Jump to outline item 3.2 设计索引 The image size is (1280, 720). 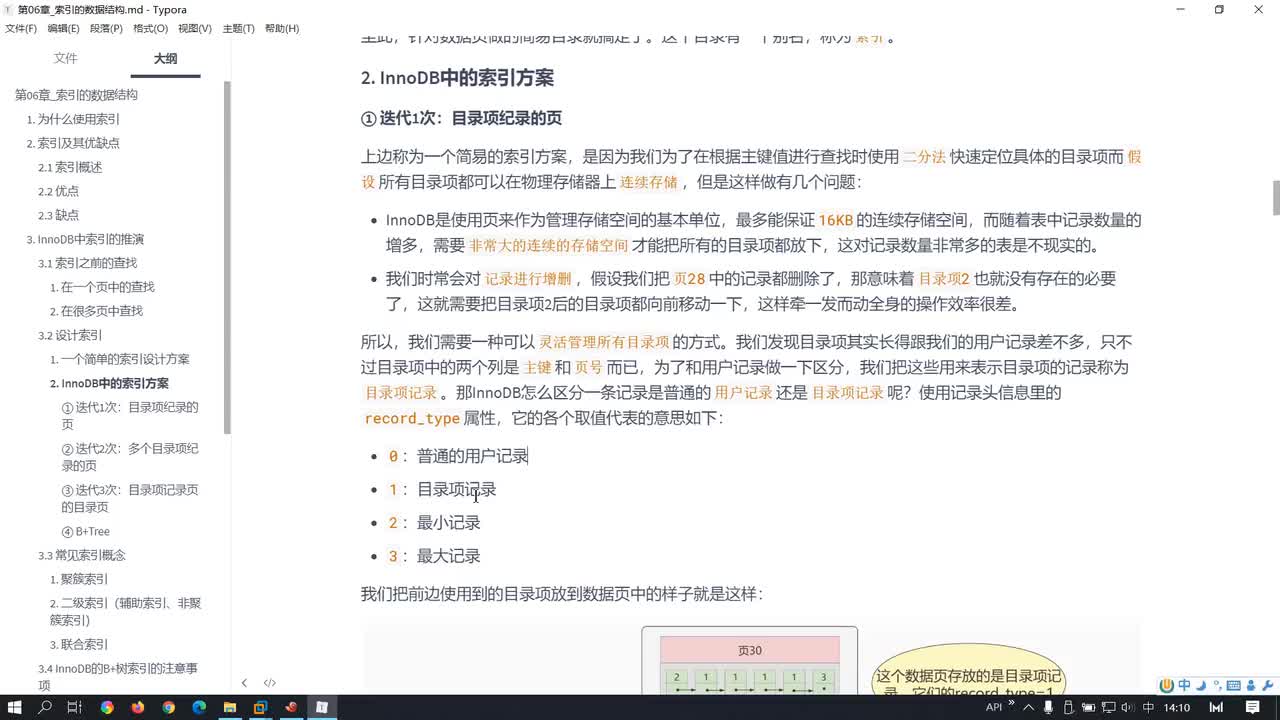pos(70,335)
